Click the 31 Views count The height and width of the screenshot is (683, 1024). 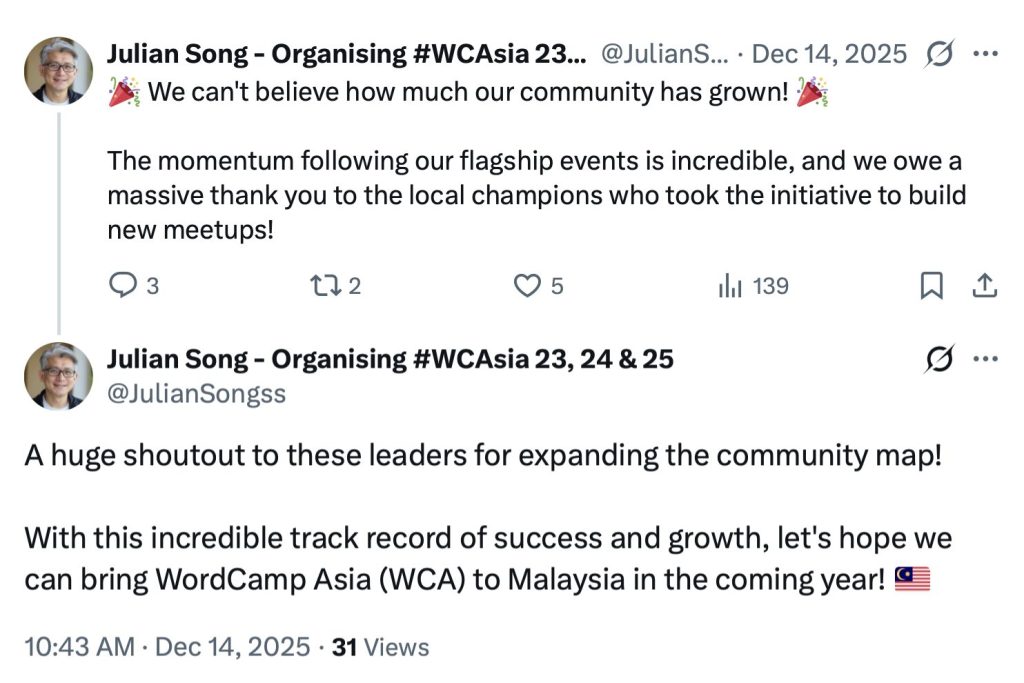coord(380,647)
